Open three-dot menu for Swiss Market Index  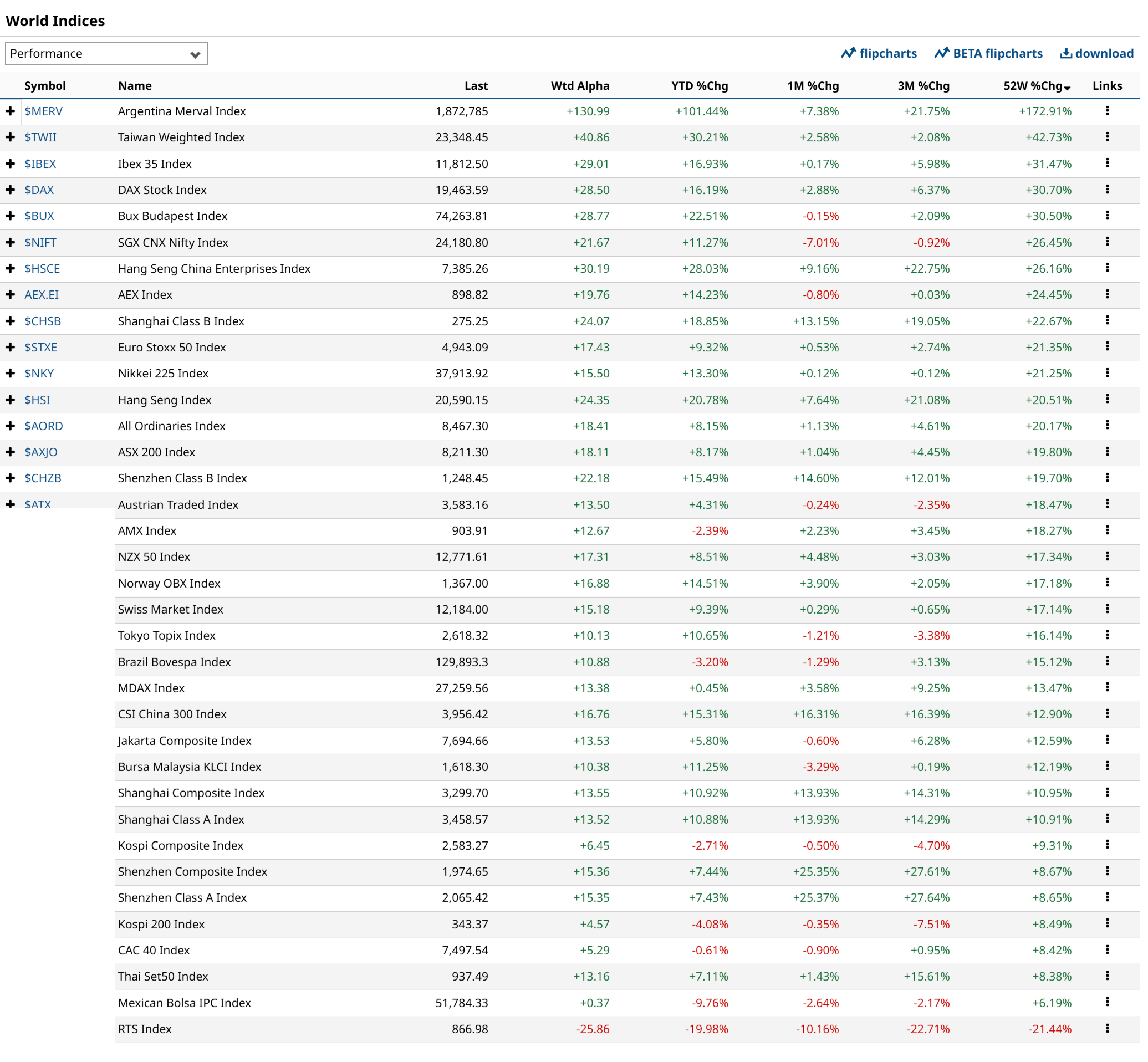click(1106, 609)
